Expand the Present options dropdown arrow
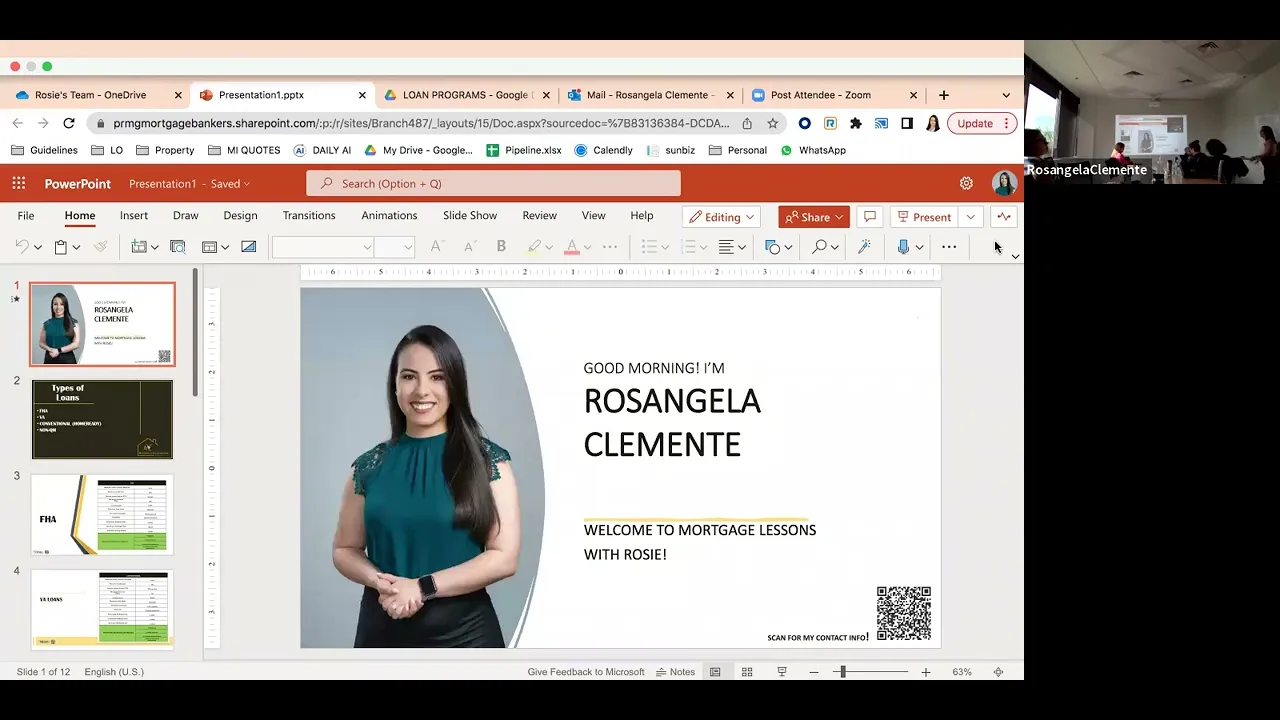Screen dimensions: 1280x720 tap(970, 217)
